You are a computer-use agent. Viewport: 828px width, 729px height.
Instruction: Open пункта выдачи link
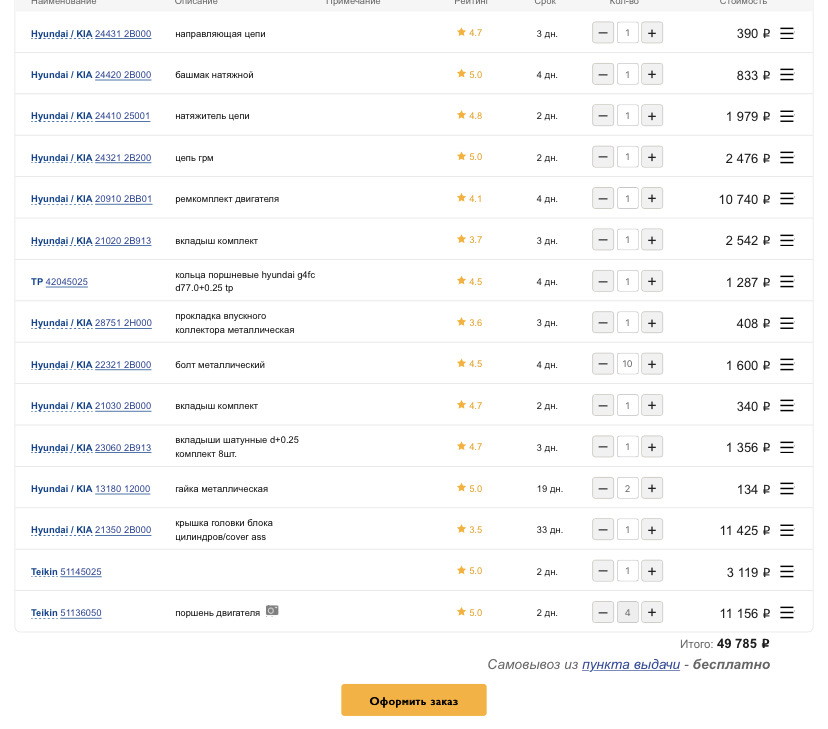click(x=630, y=665)
